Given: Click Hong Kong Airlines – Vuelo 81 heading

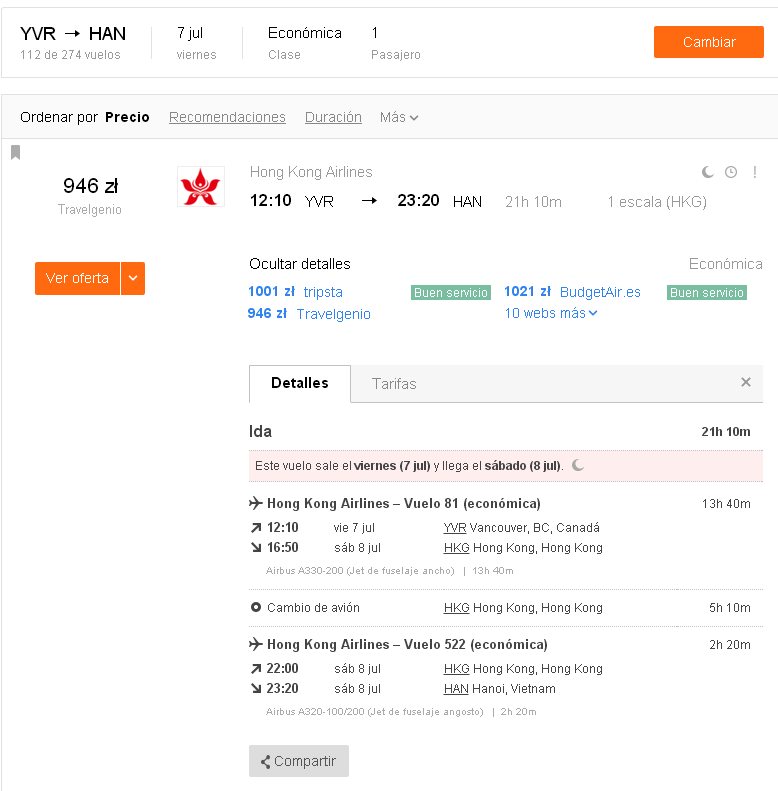Looking at the screenshot, I should point(404,503).
